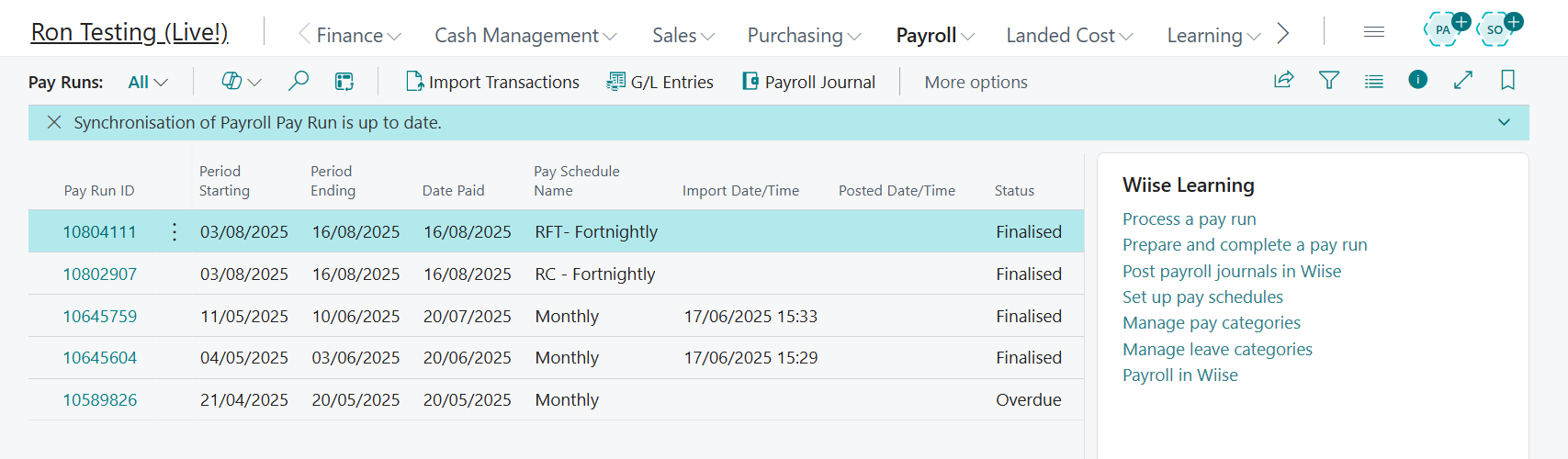Toggle the information FactBox icon

point(1417,80)
